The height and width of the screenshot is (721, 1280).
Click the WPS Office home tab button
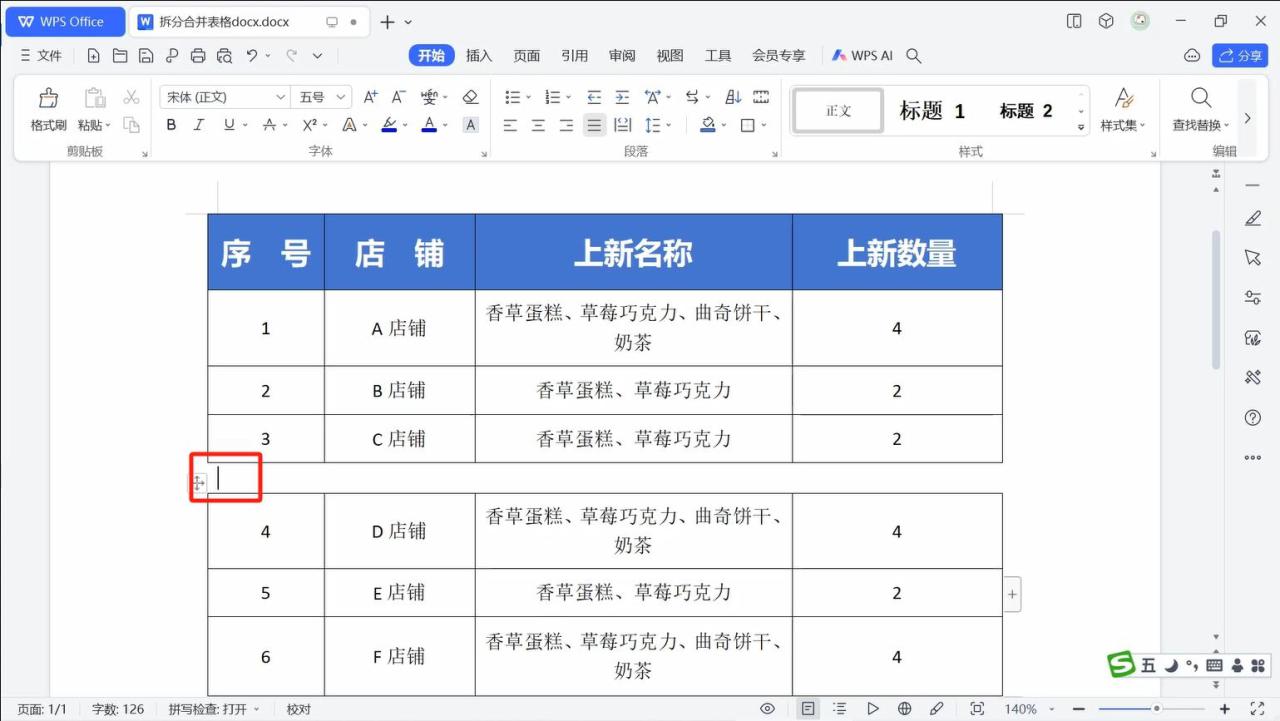pyautogui.click(x=65, y=21)
